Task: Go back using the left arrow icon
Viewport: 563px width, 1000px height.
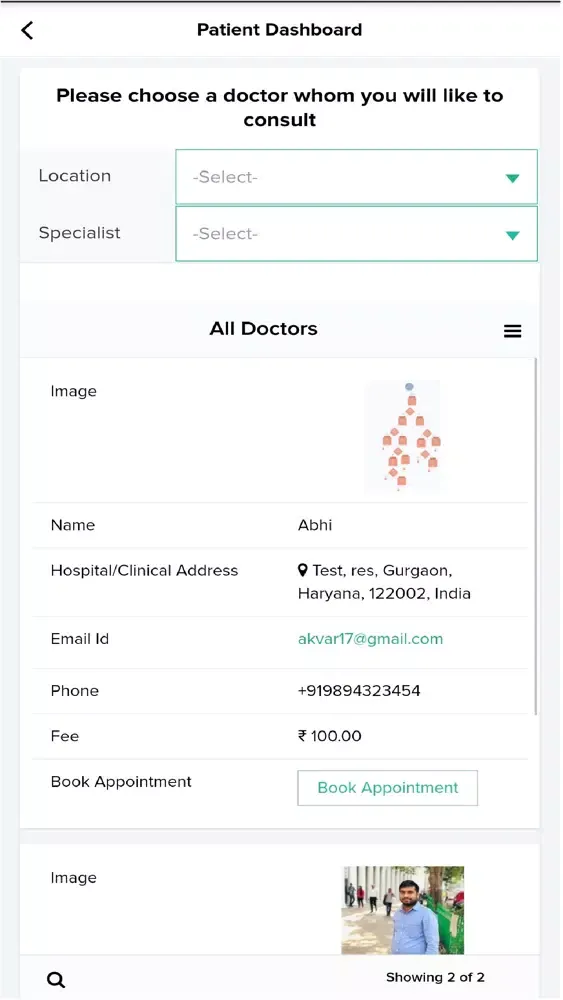Action: [x=27, y=30]
